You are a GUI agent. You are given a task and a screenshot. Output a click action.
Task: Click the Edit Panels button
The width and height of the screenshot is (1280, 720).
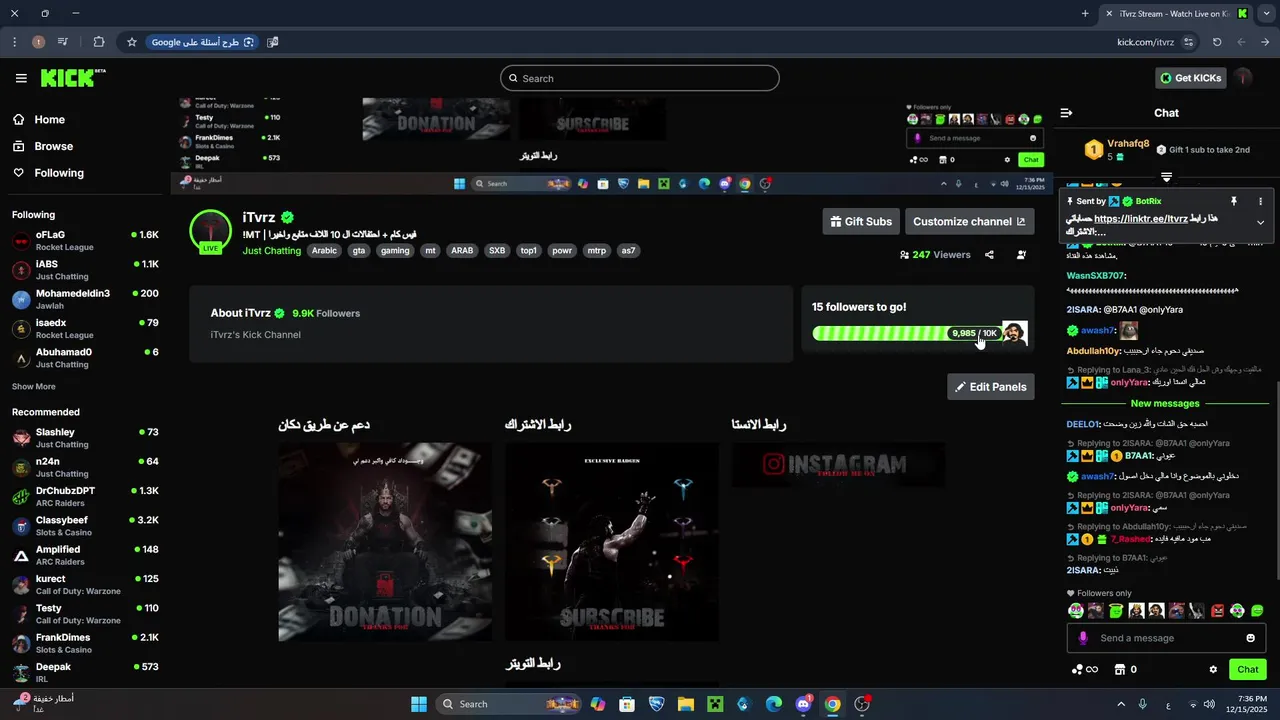tap(990, 387)
